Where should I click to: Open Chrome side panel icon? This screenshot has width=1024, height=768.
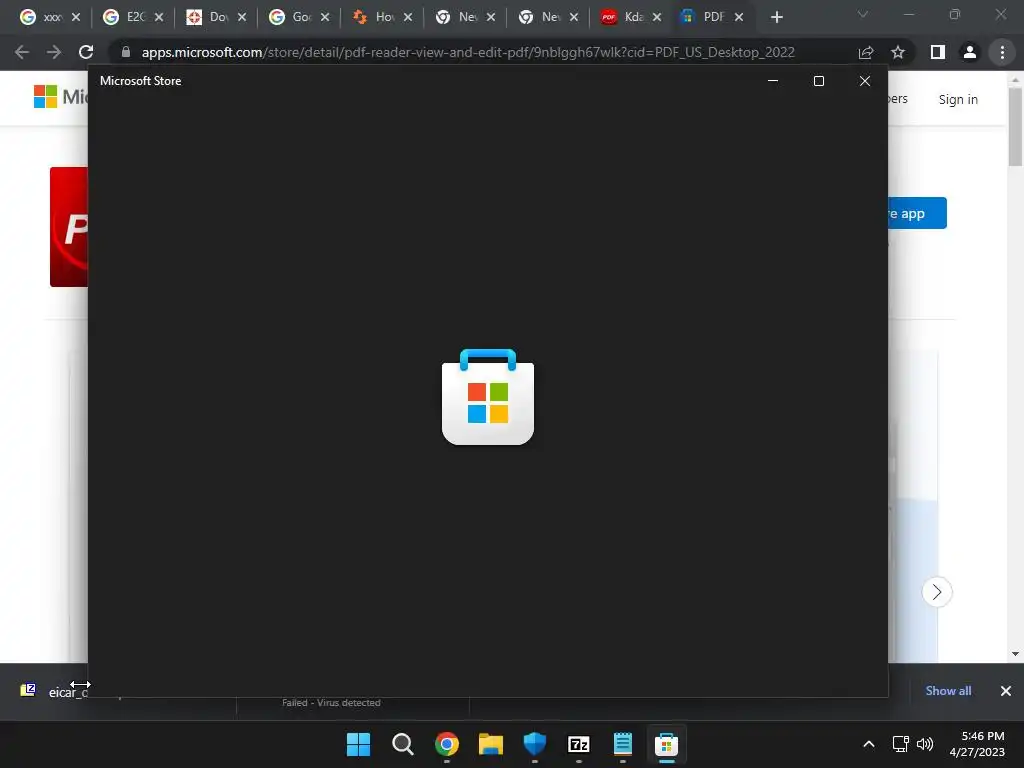pyautogui.click(x=938, y=52)
